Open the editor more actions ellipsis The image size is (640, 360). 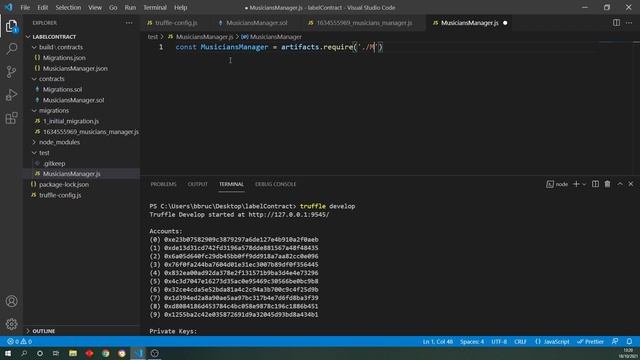629,23
